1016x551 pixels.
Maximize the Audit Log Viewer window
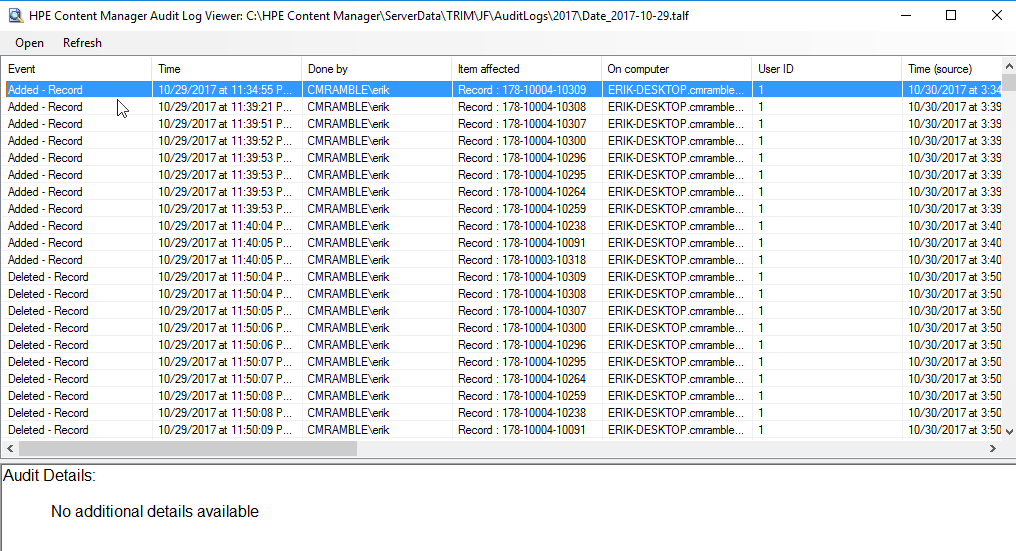click(x=951, y=15)
